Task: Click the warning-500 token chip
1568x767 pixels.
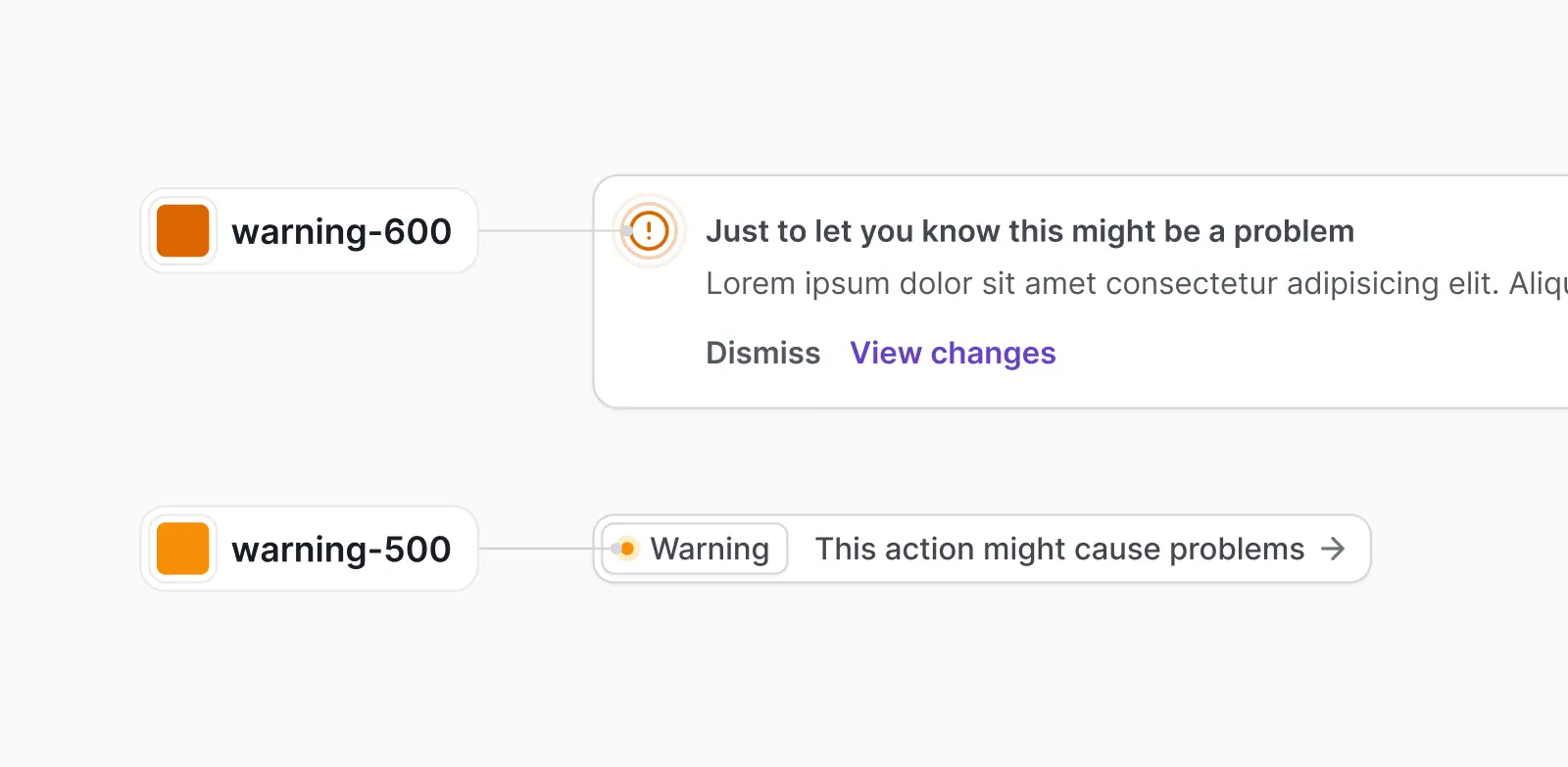Action: (310, 549)
